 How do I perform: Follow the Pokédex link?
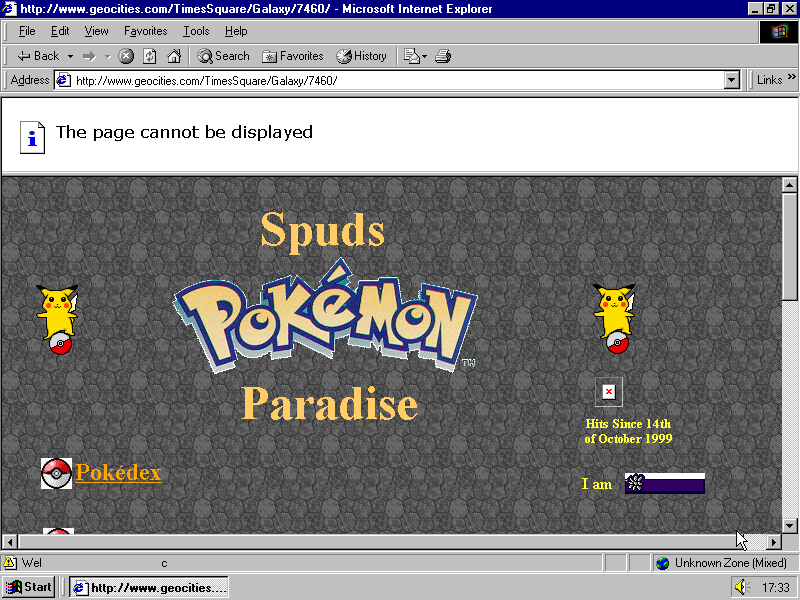(x=118, y=472)
